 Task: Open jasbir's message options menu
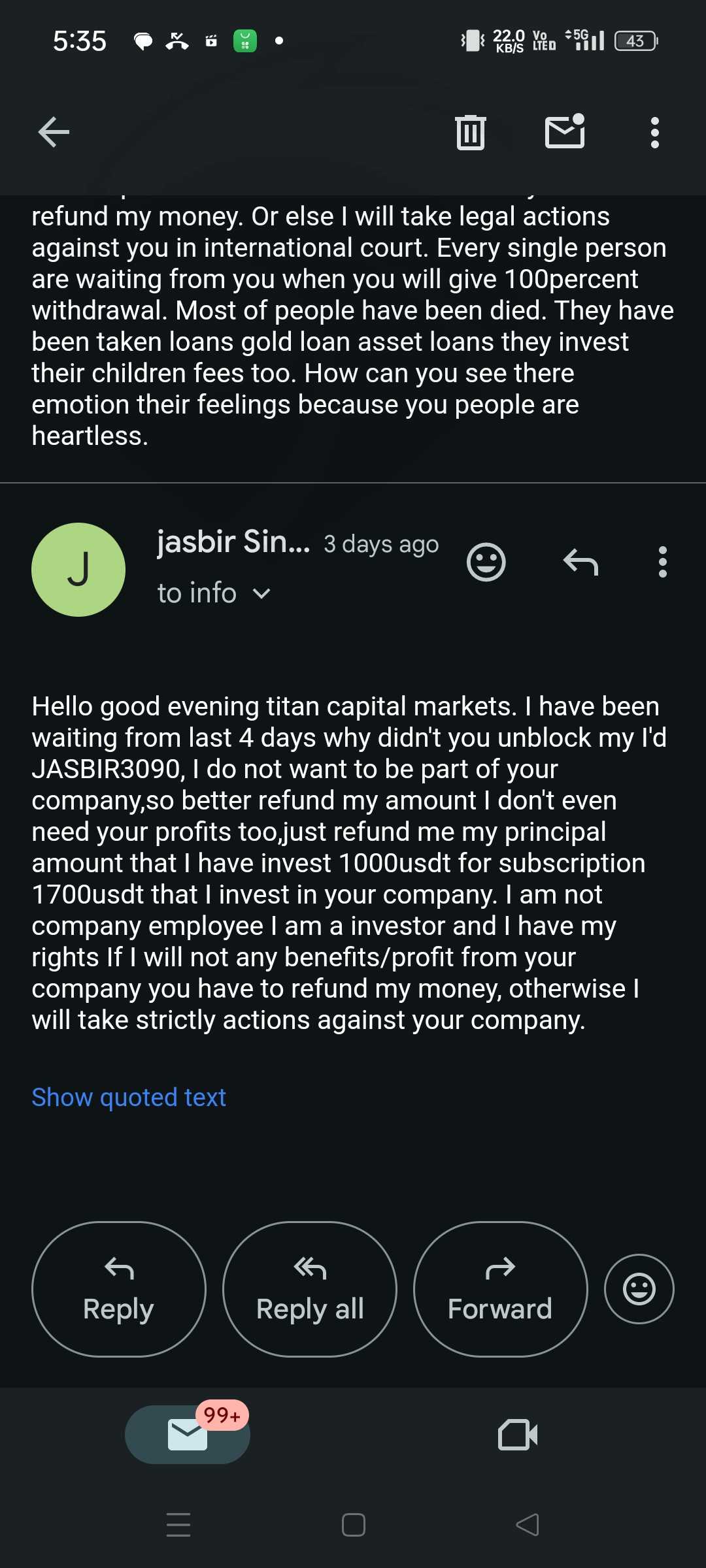point(662,562)
